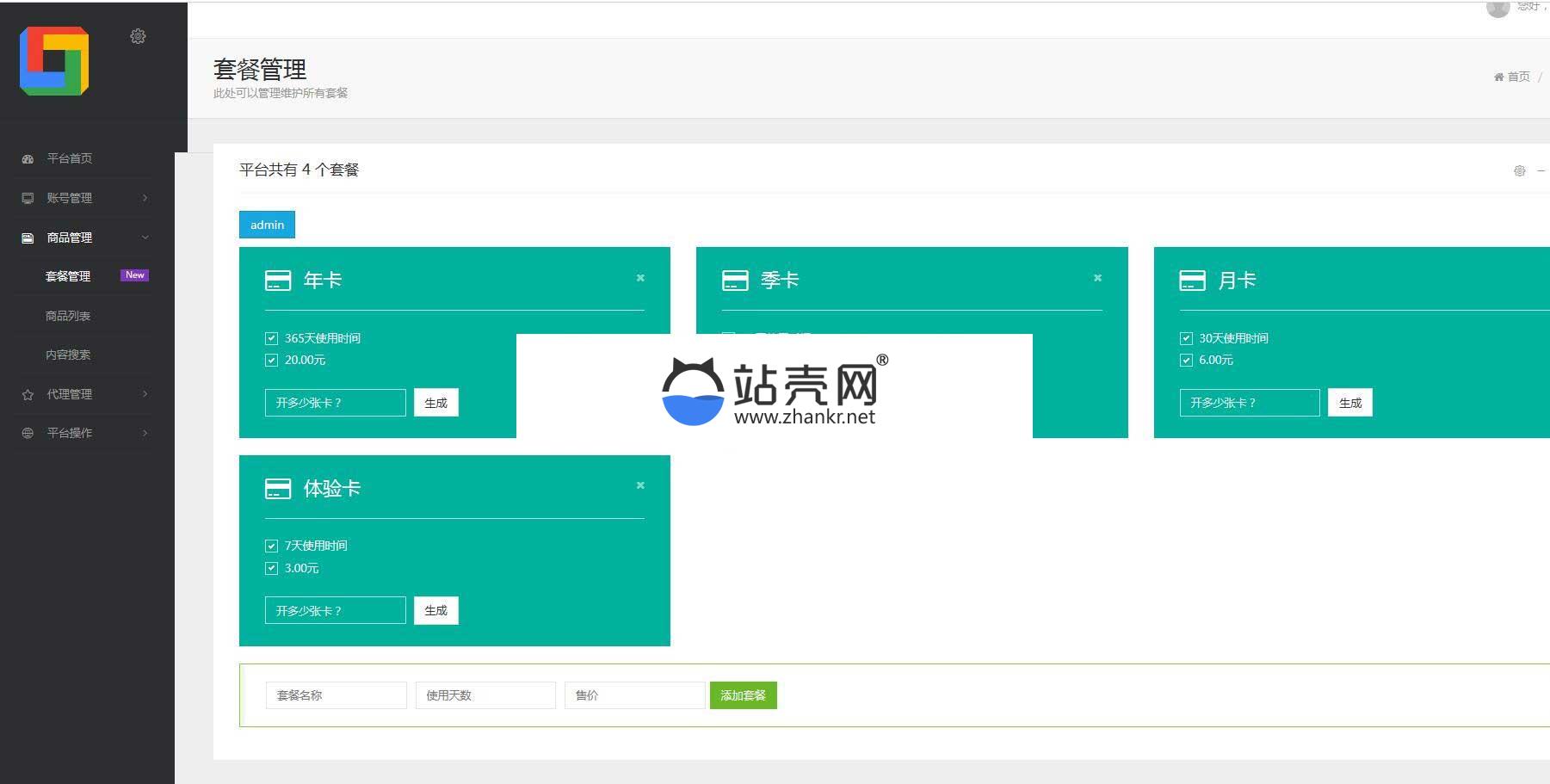Open the 商品列表 sidebar entry

(x=69, y=315)
